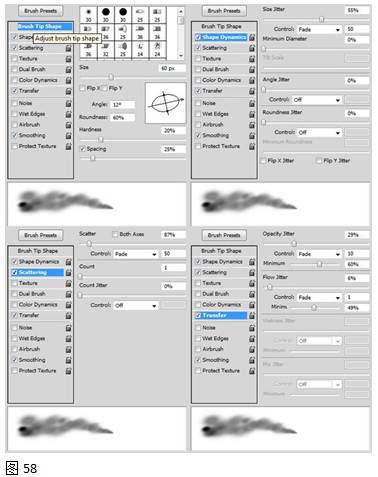Click the Dual Brush lock in the Transfer panel
Viewport: 378px width, 477px height.
(252, 294)
